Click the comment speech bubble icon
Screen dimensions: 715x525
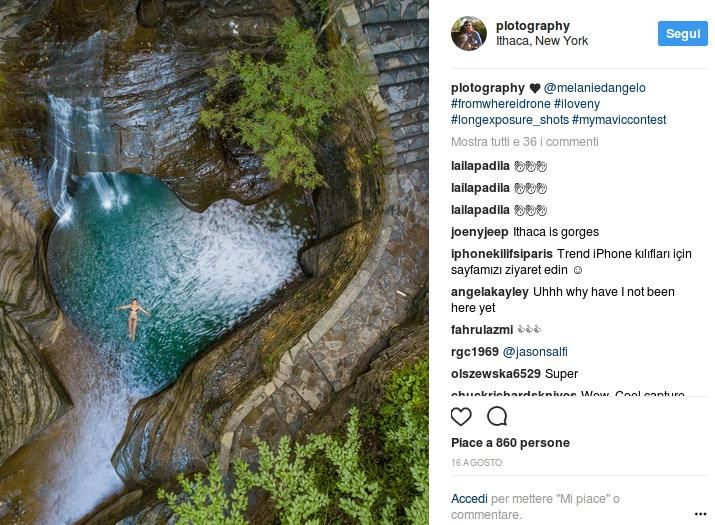(x=497, y=417)
